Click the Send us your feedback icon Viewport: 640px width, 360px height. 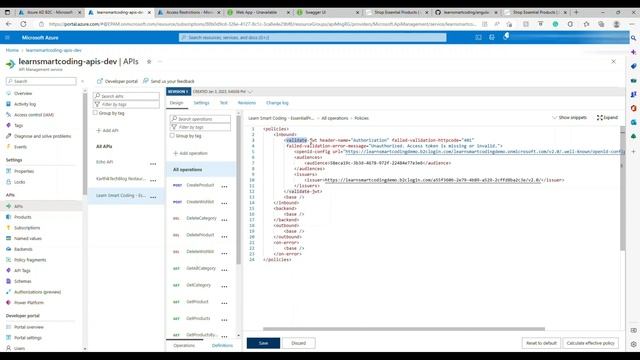[146, 81]
